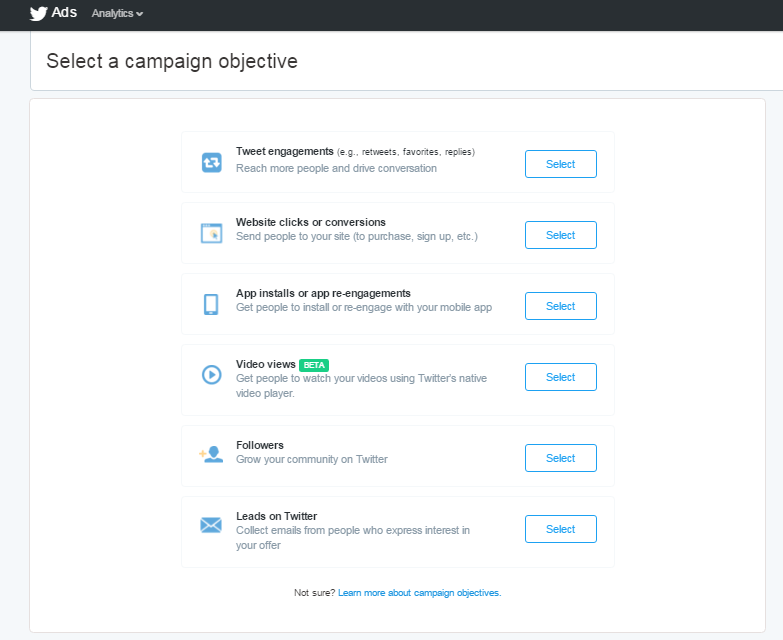Screen dimensions: 783x640
Task: Select the Tweet engagements objective
Action: (561, 164)
